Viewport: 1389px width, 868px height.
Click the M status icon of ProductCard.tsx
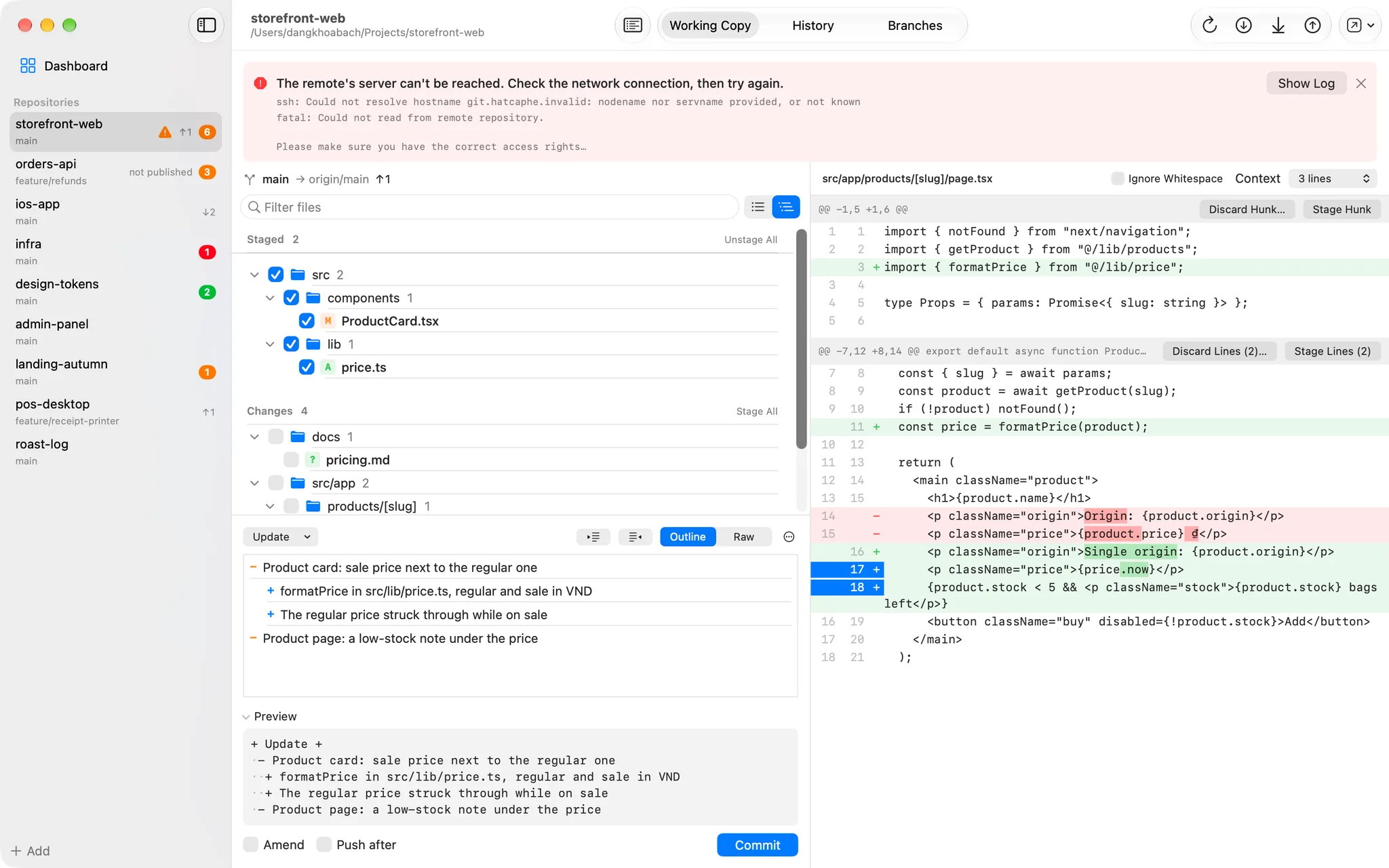[x=328, y=321]
